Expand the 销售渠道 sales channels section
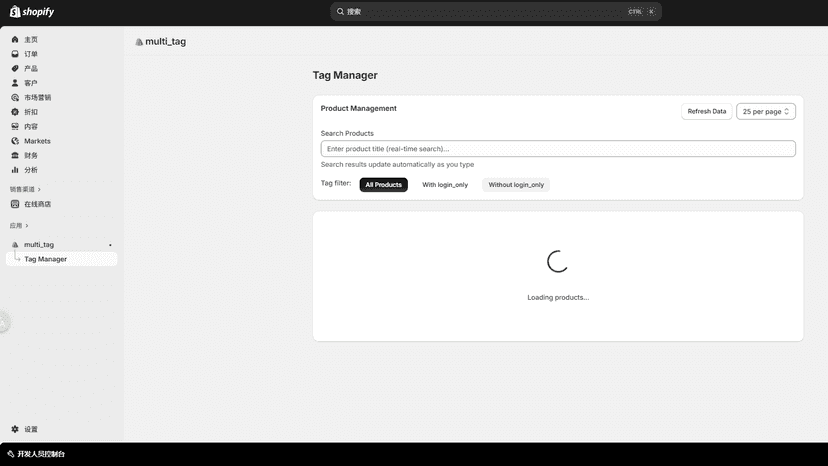 click(x=25, y=189)
